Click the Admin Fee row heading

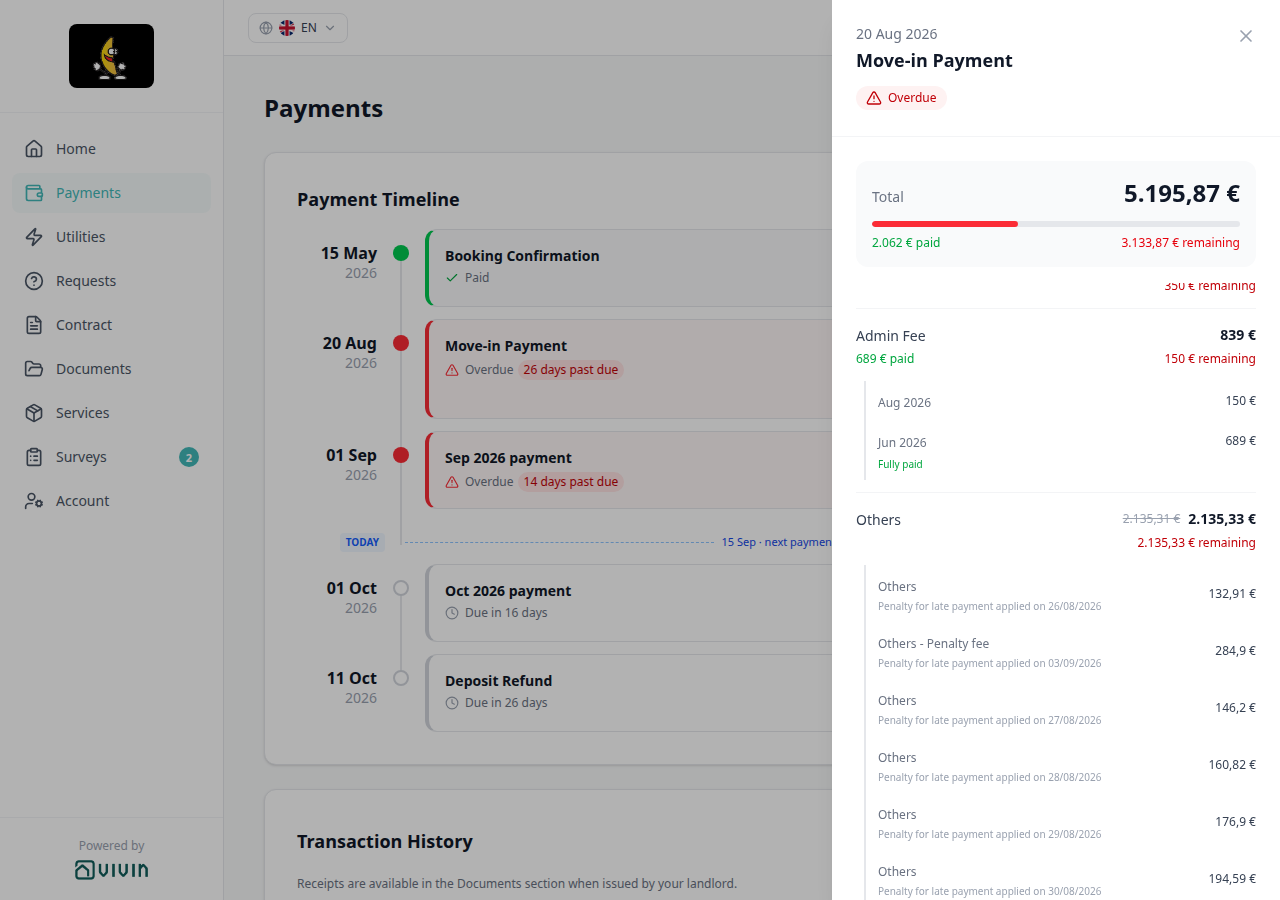(x=891, y=336)
